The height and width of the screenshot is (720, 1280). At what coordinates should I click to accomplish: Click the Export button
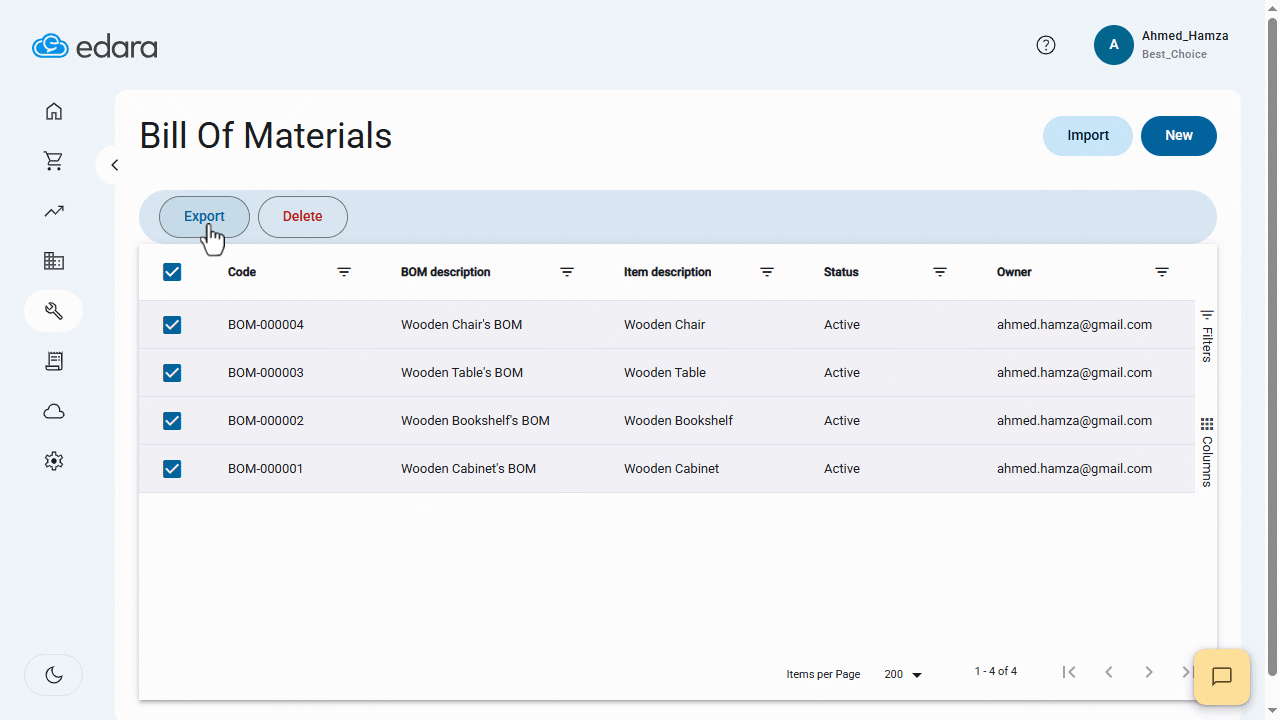(204, 217)
